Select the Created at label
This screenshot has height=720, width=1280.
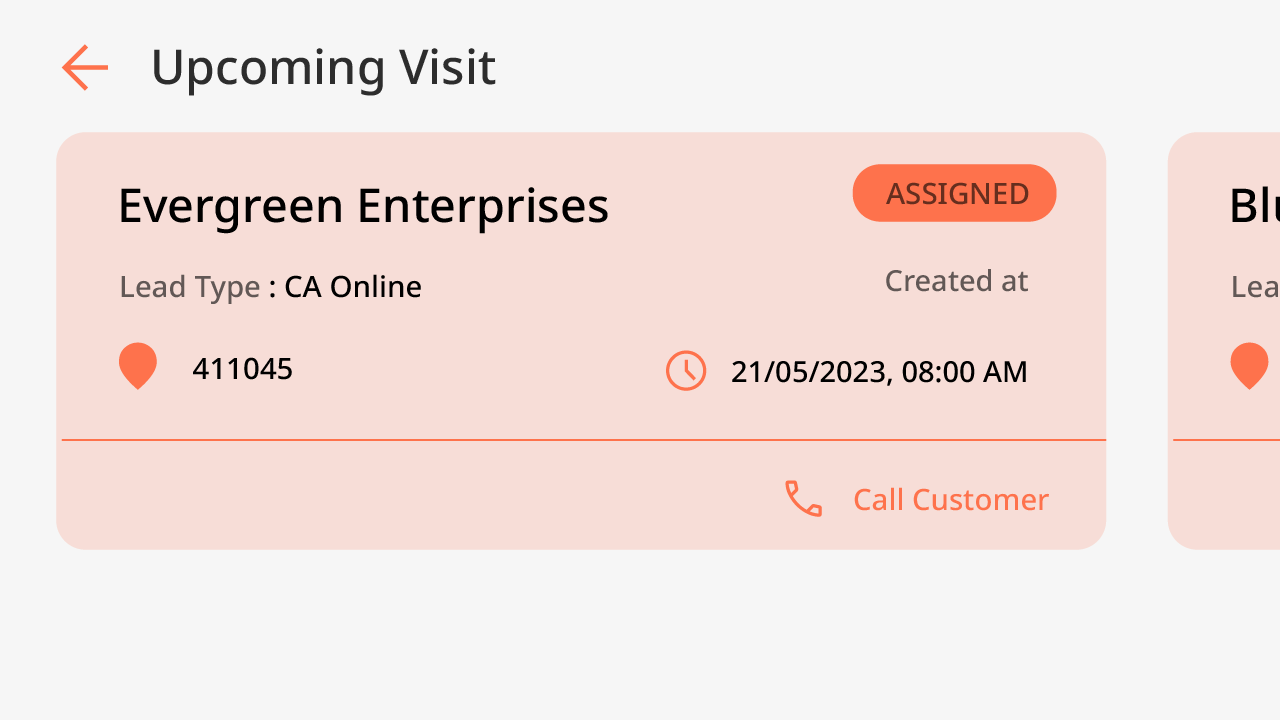pyautogui.click(x=956, y=281)
